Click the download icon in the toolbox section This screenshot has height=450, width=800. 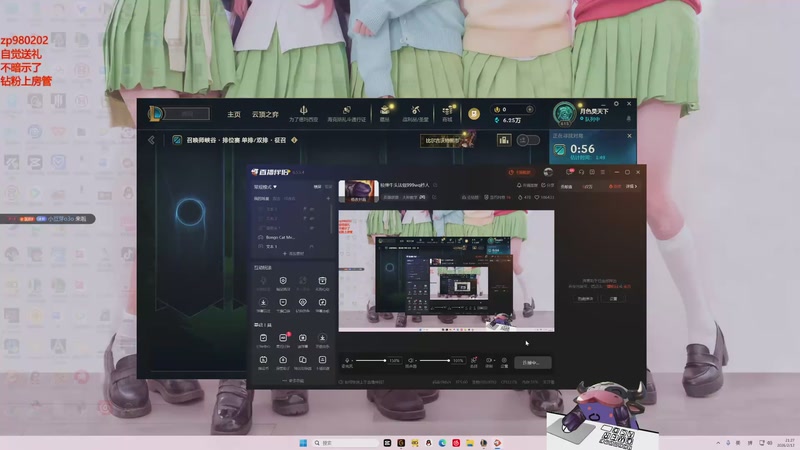pyautogui.click(x=322, y=338)
